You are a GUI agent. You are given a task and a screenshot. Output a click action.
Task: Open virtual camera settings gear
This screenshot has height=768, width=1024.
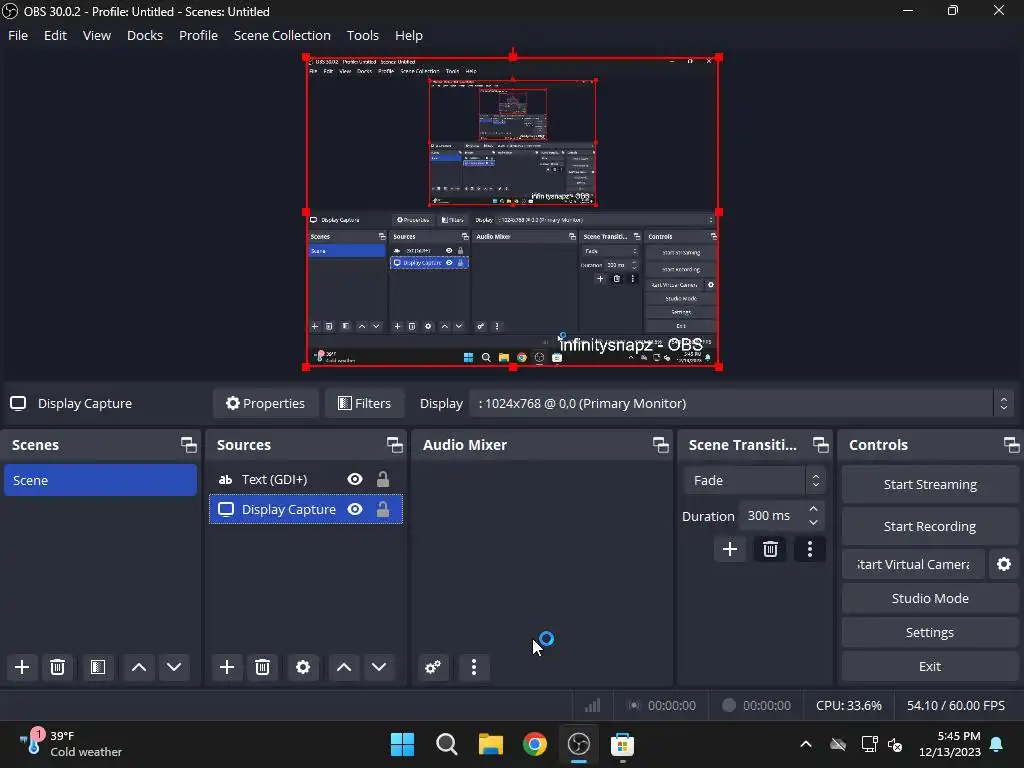1004,564
